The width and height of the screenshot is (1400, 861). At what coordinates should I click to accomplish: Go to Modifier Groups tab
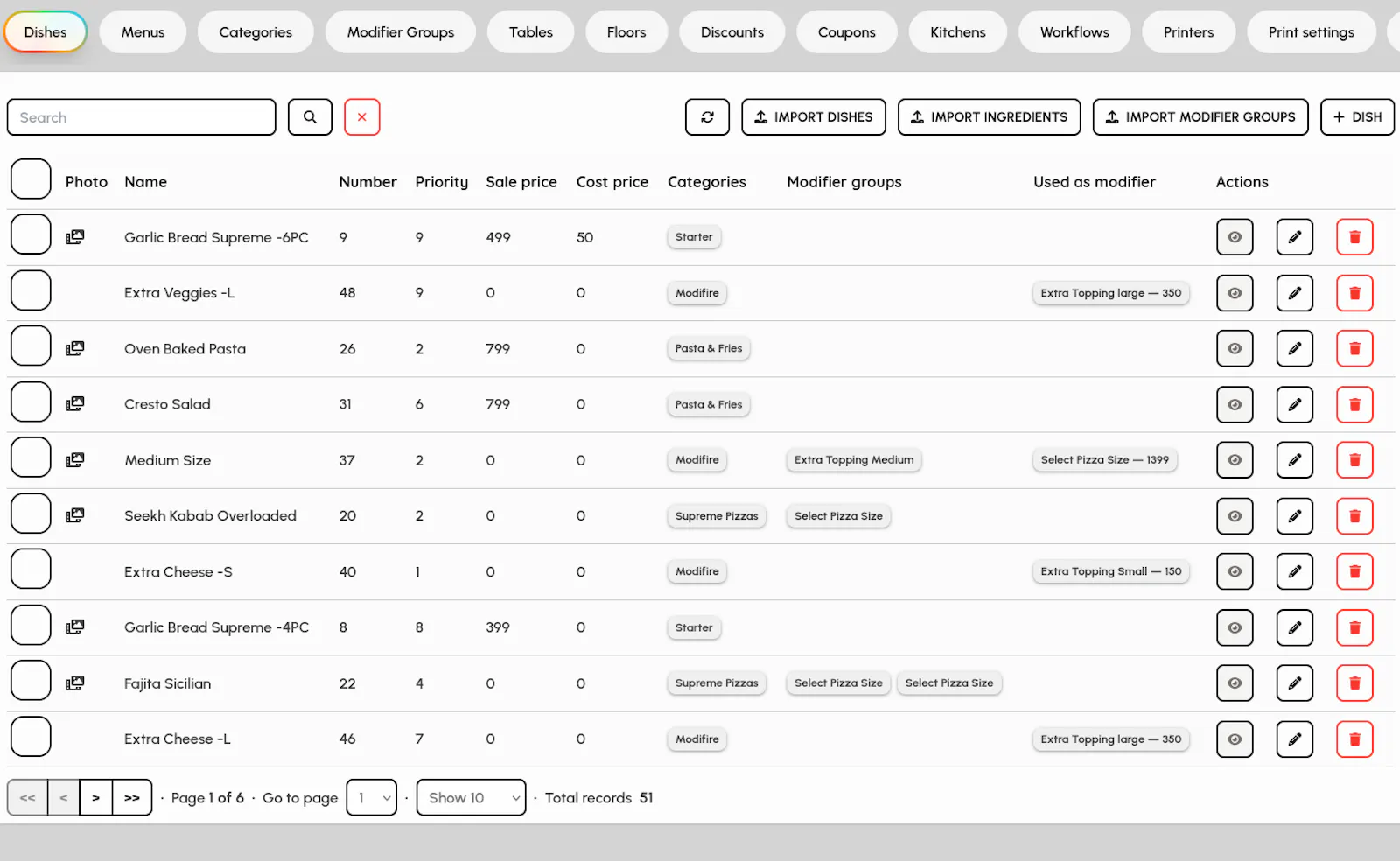click(401, 32)
